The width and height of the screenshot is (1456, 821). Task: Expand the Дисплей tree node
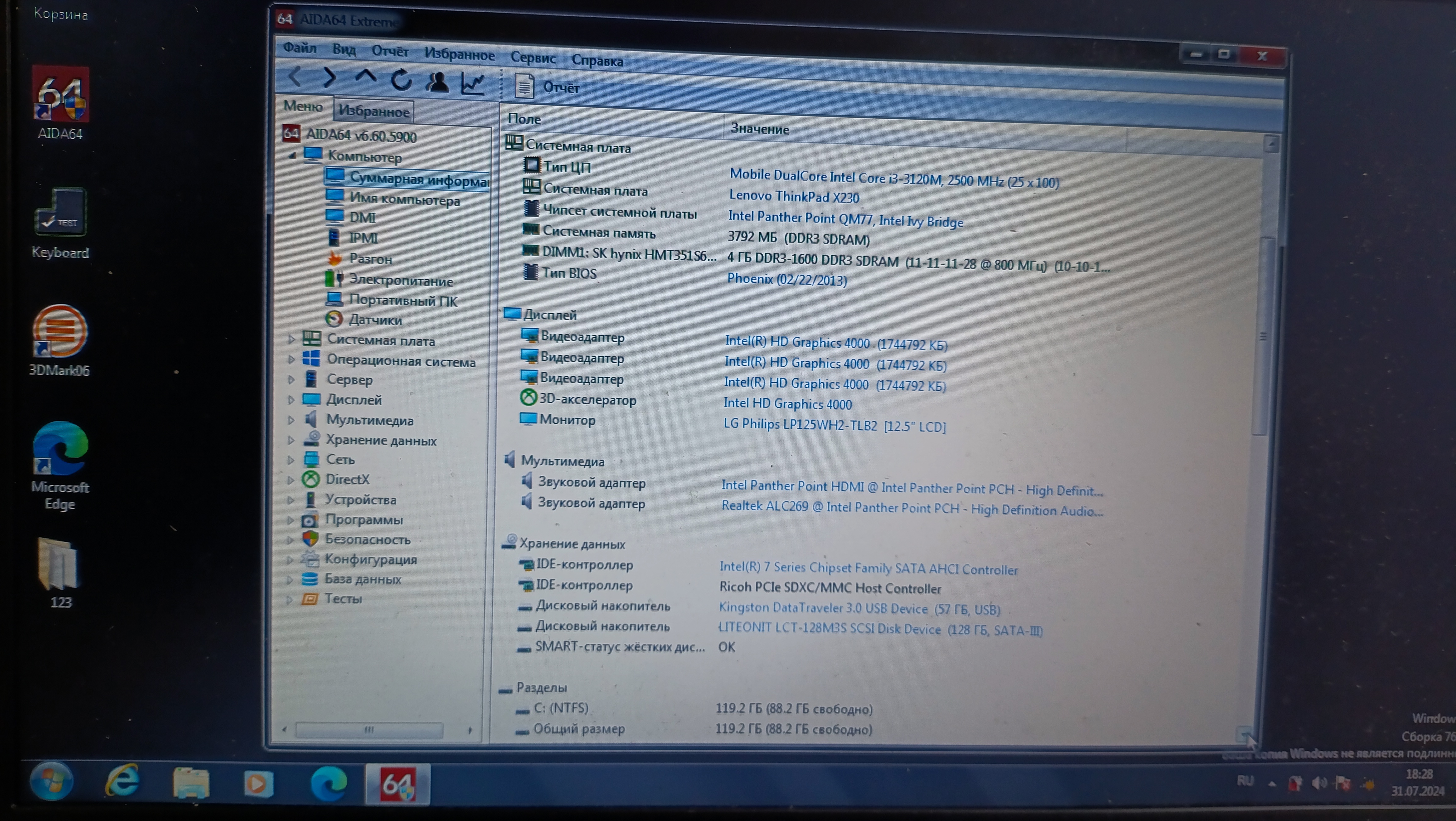tap(291, 399)
